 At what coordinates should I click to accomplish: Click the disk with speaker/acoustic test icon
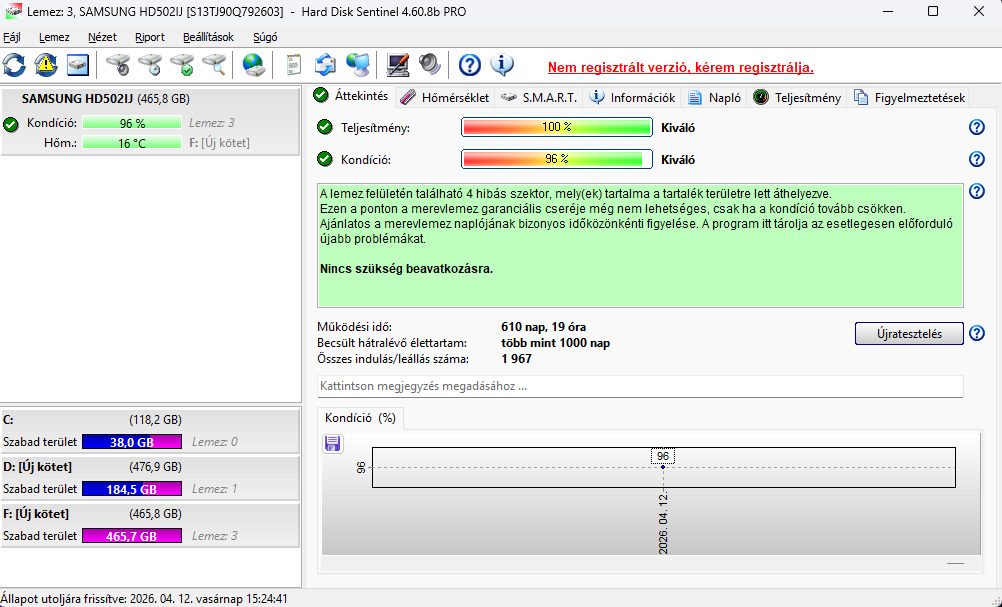(x=118, y=65)
